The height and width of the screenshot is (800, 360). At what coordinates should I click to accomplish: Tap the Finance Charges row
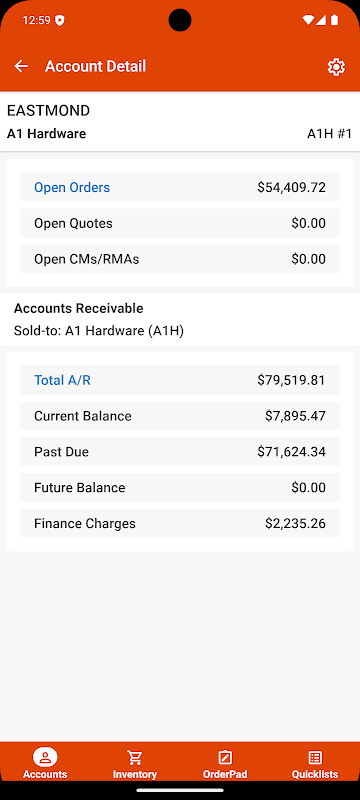point(180,523)
